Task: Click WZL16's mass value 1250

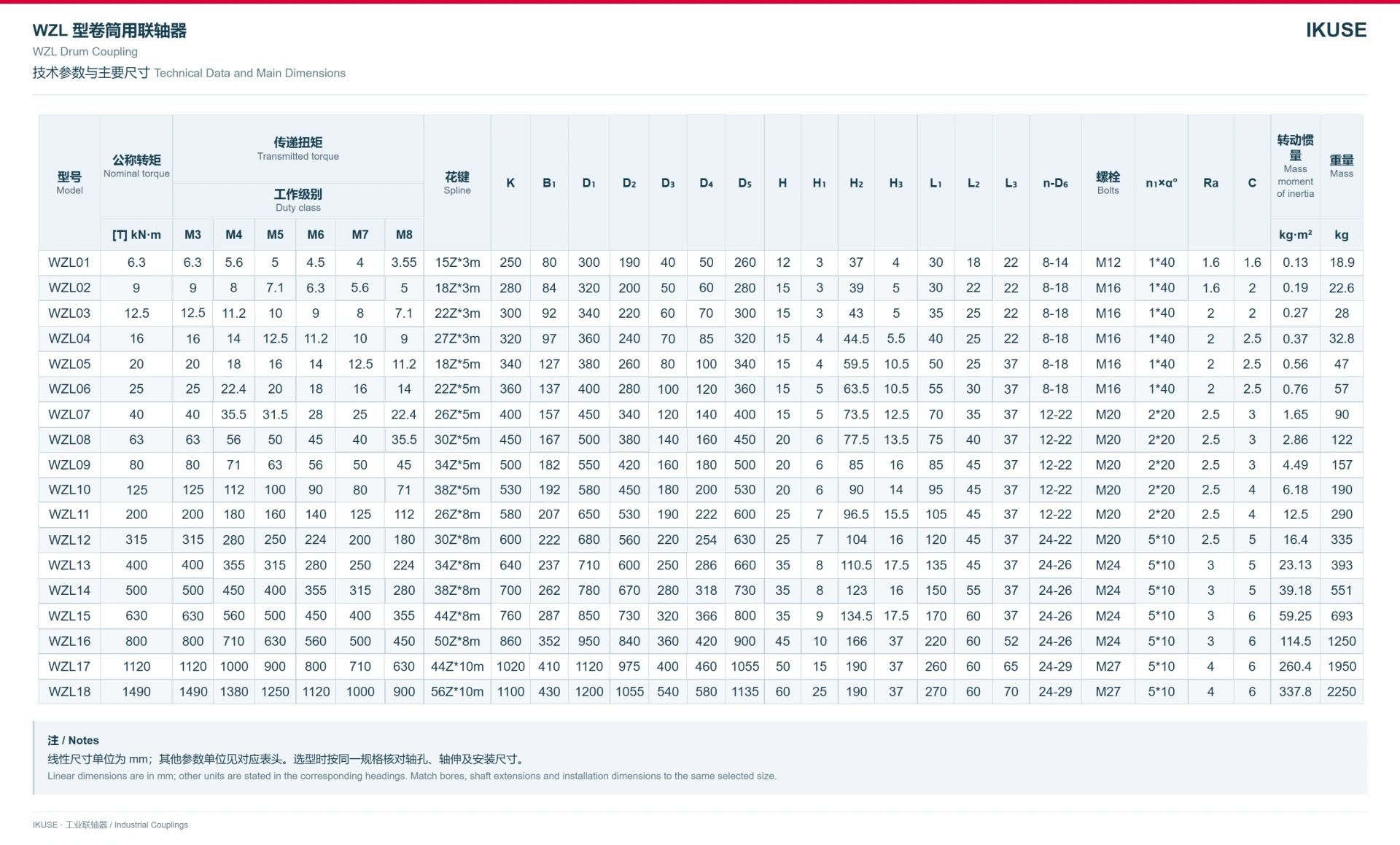Action: tap(1342, 642)
